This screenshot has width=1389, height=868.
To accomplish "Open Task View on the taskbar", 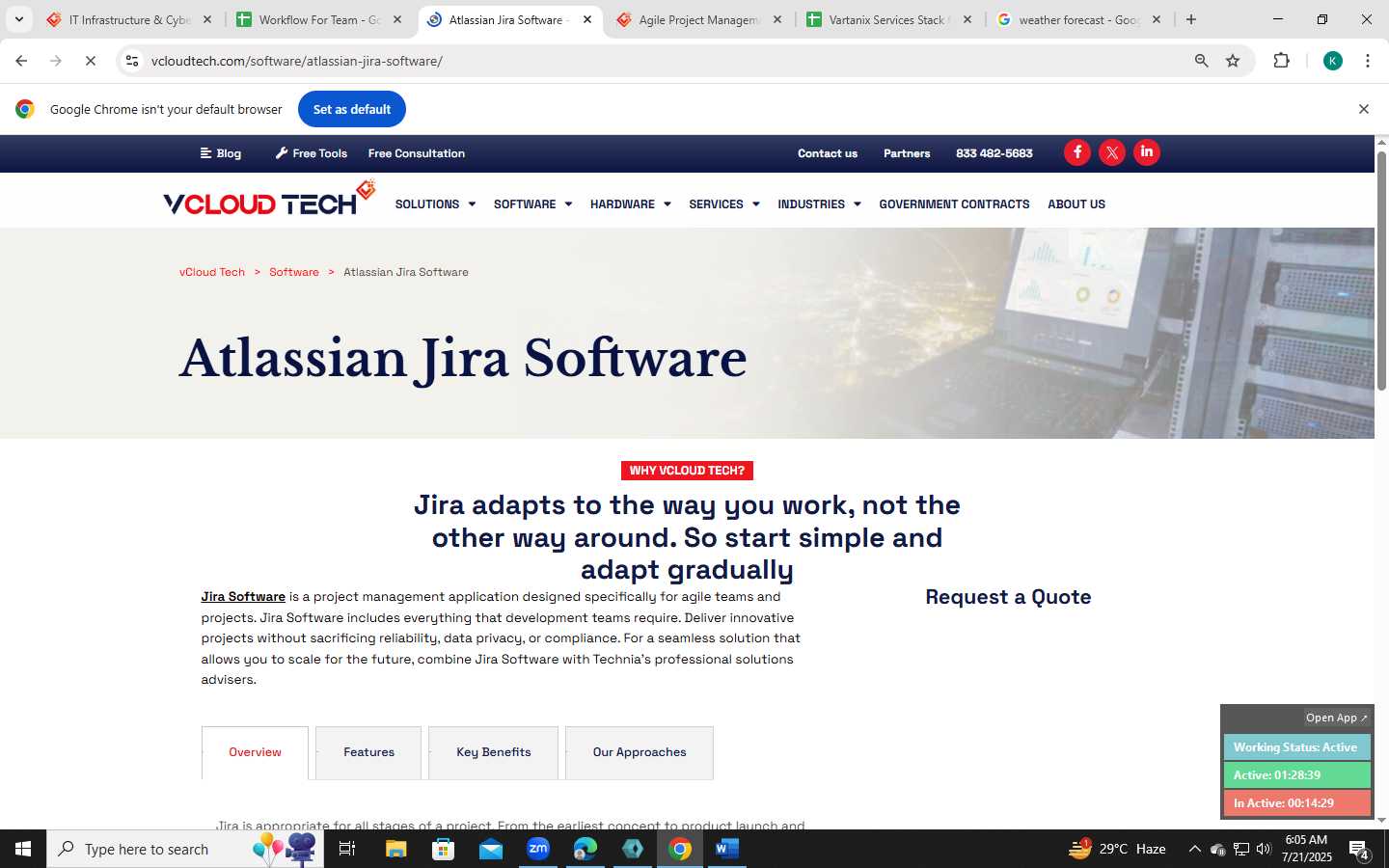I will [347, 849].
